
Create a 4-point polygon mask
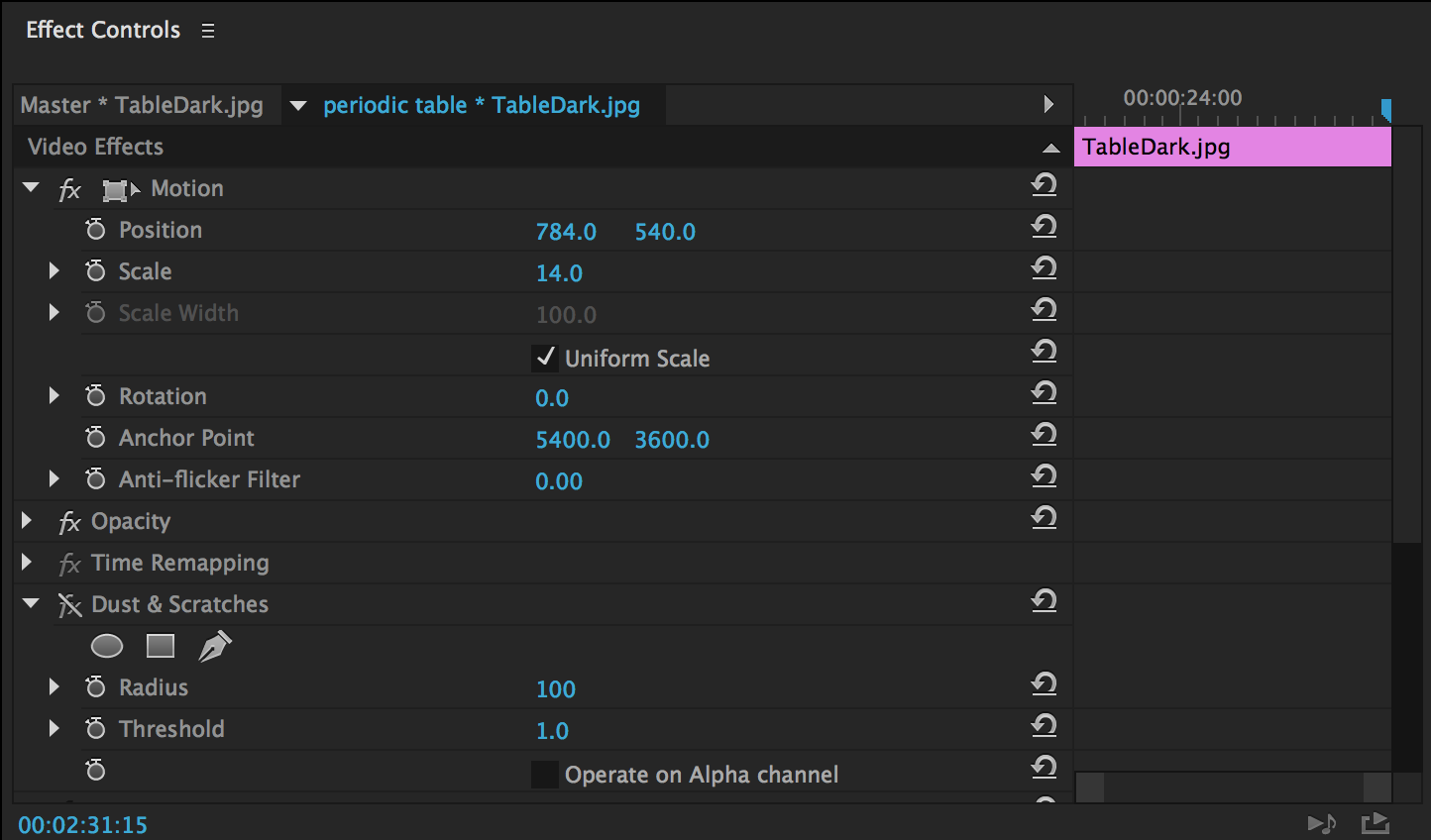coord(161,647)
